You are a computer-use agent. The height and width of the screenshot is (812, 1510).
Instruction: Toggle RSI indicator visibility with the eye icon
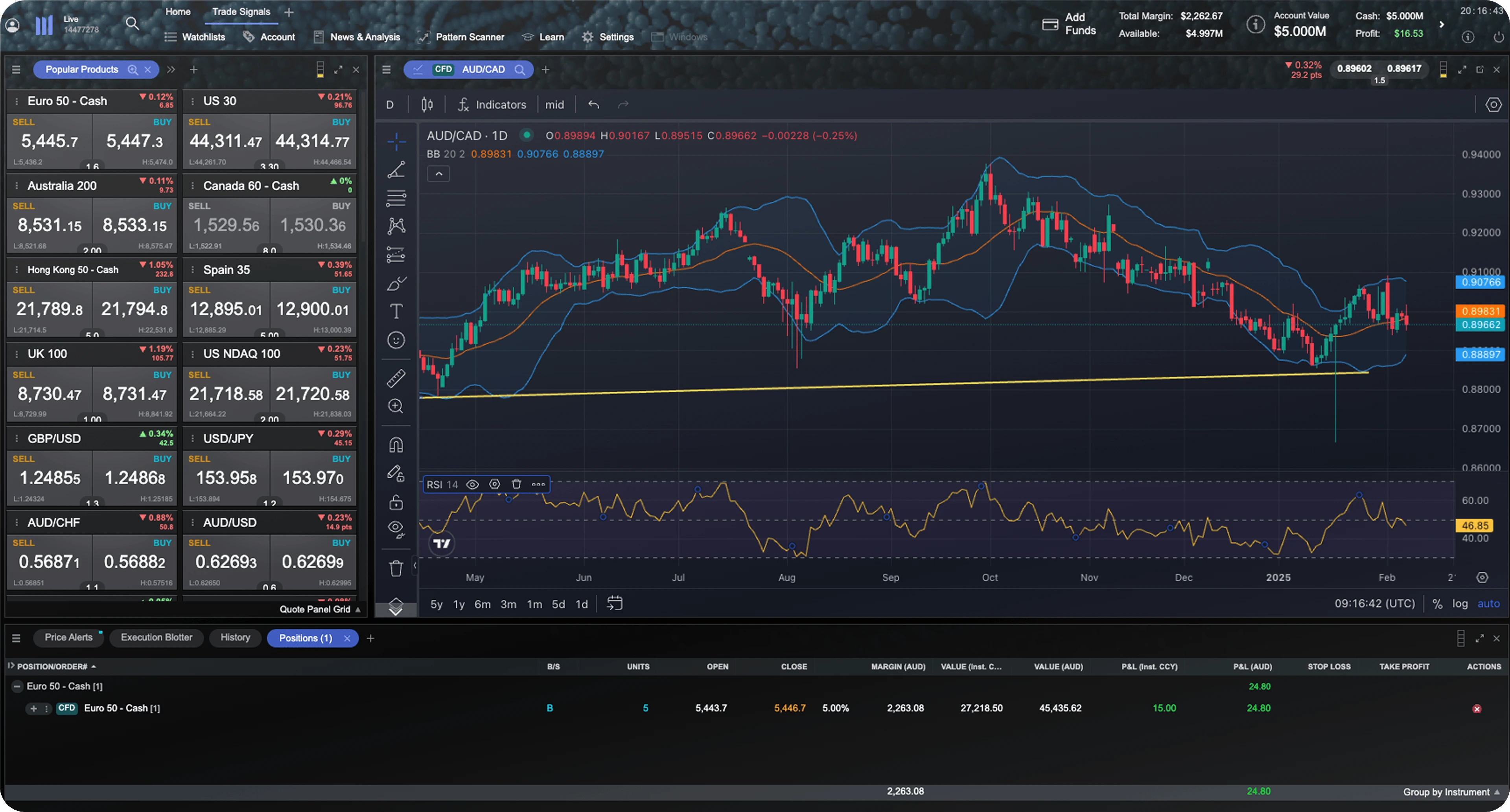point(472,485)
